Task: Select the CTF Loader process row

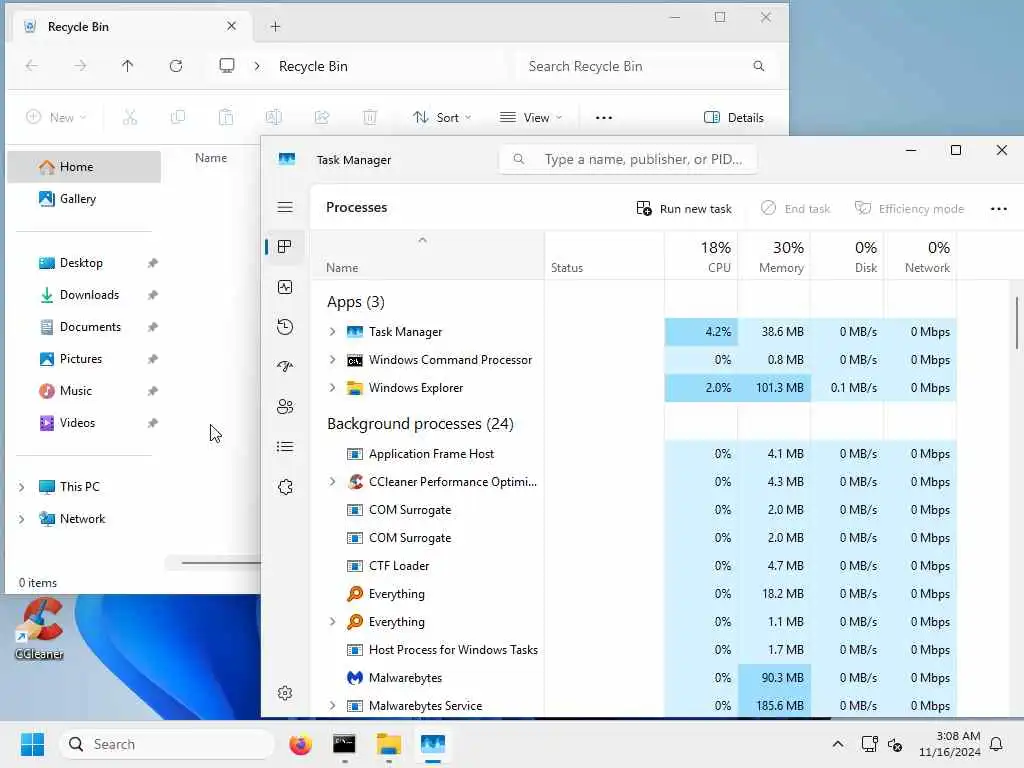Action: click(633, 566)
